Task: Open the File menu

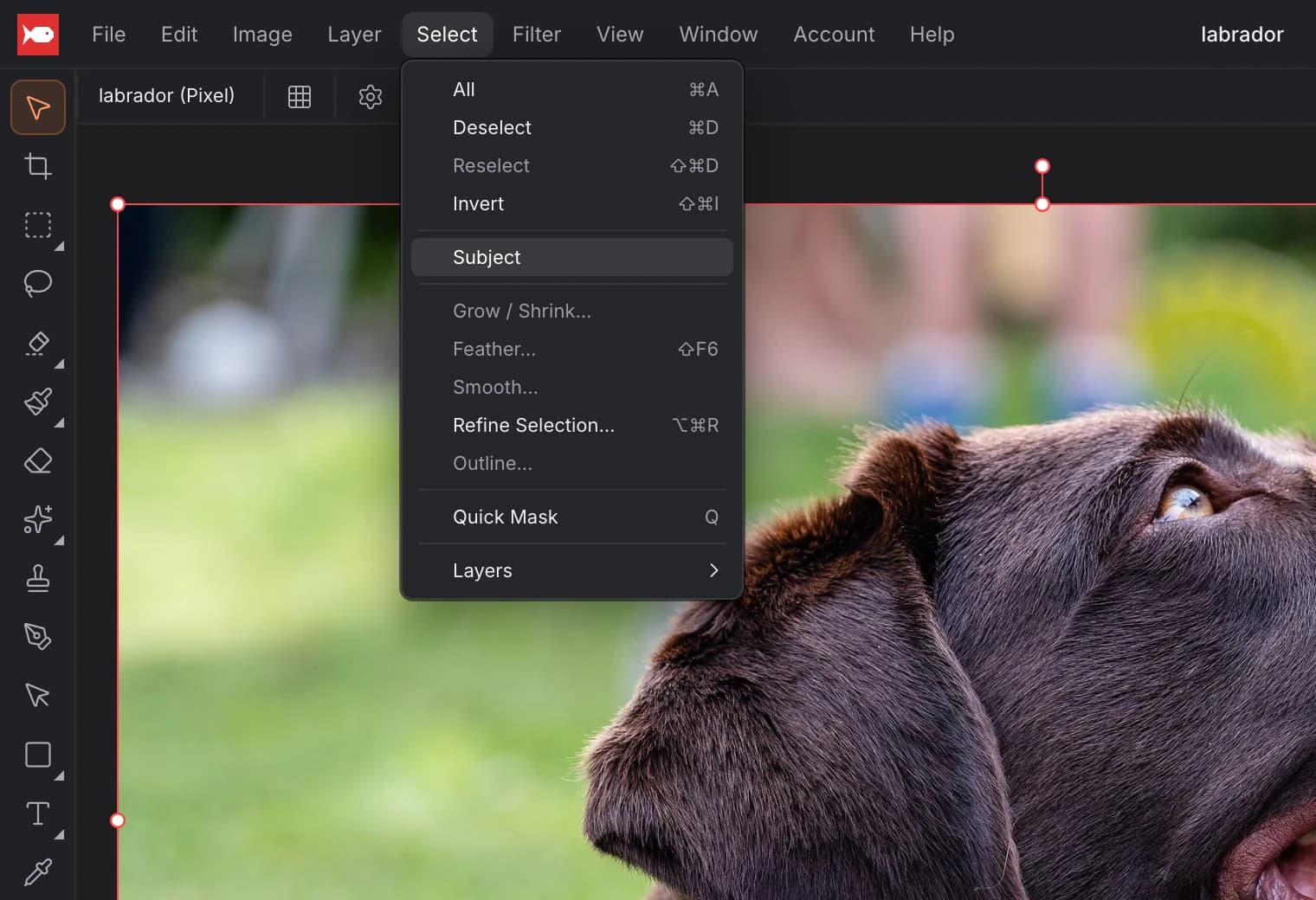Action: tap(109, 35)
